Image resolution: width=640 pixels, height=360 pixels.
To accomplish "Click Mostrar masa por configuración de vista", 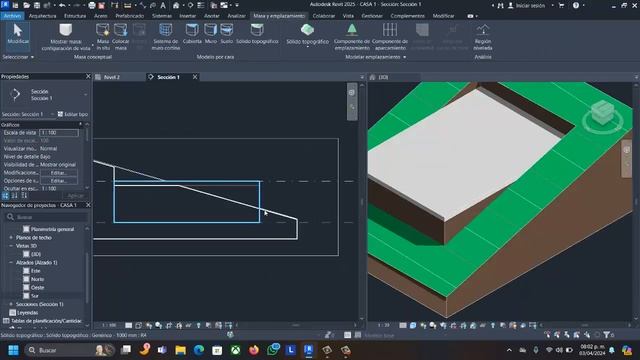I will (x=66, y=37).
